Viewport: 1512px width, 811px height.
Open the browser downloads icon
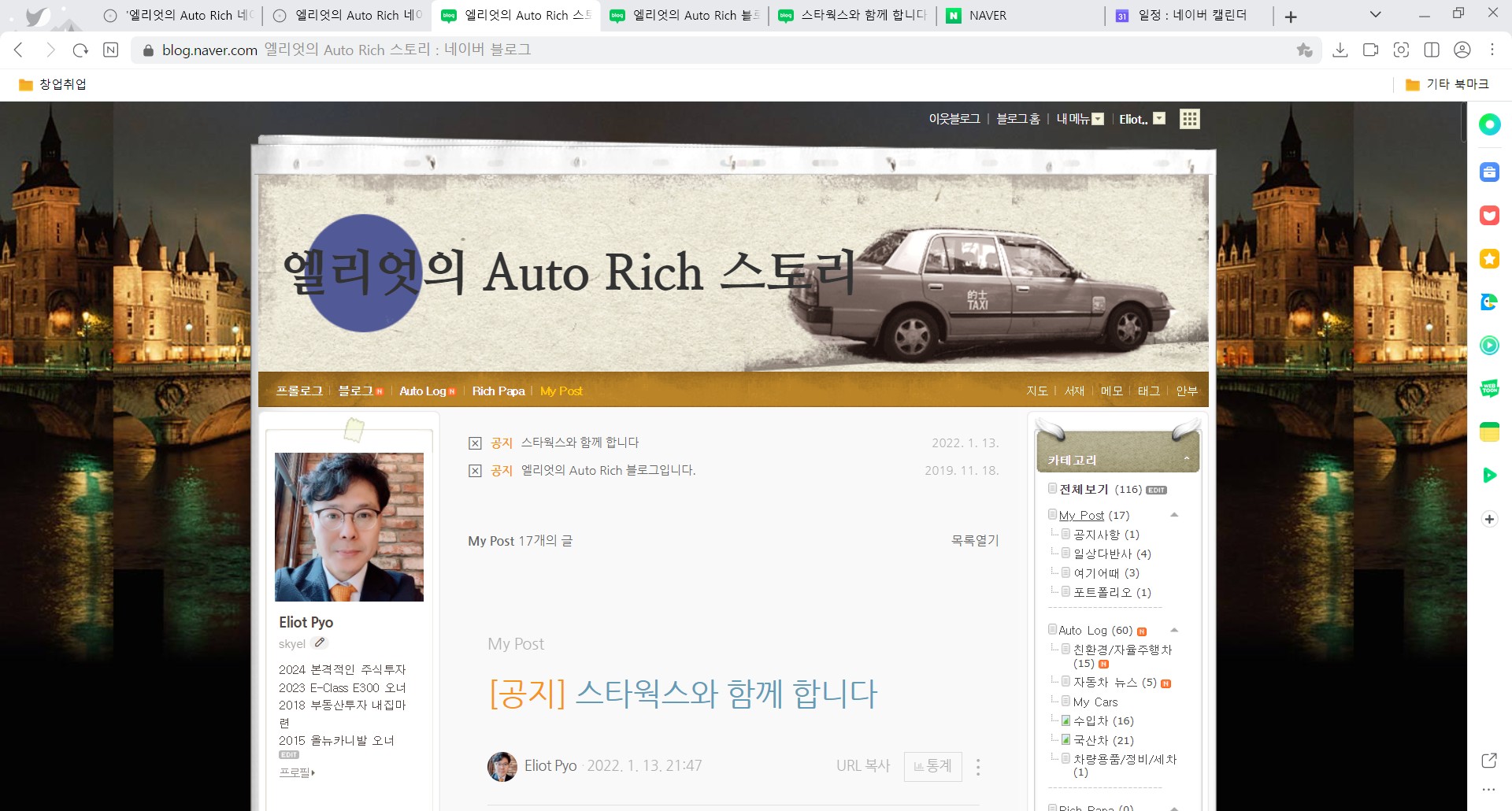[x=1340, y=50]
